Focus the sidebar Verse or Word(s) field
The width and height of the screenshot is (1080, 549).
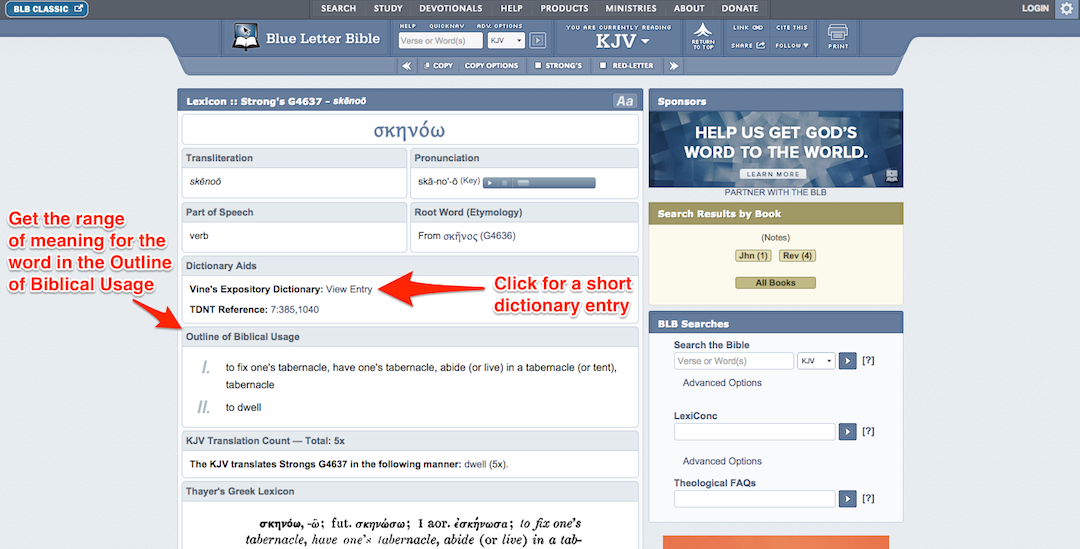point(734,360)
